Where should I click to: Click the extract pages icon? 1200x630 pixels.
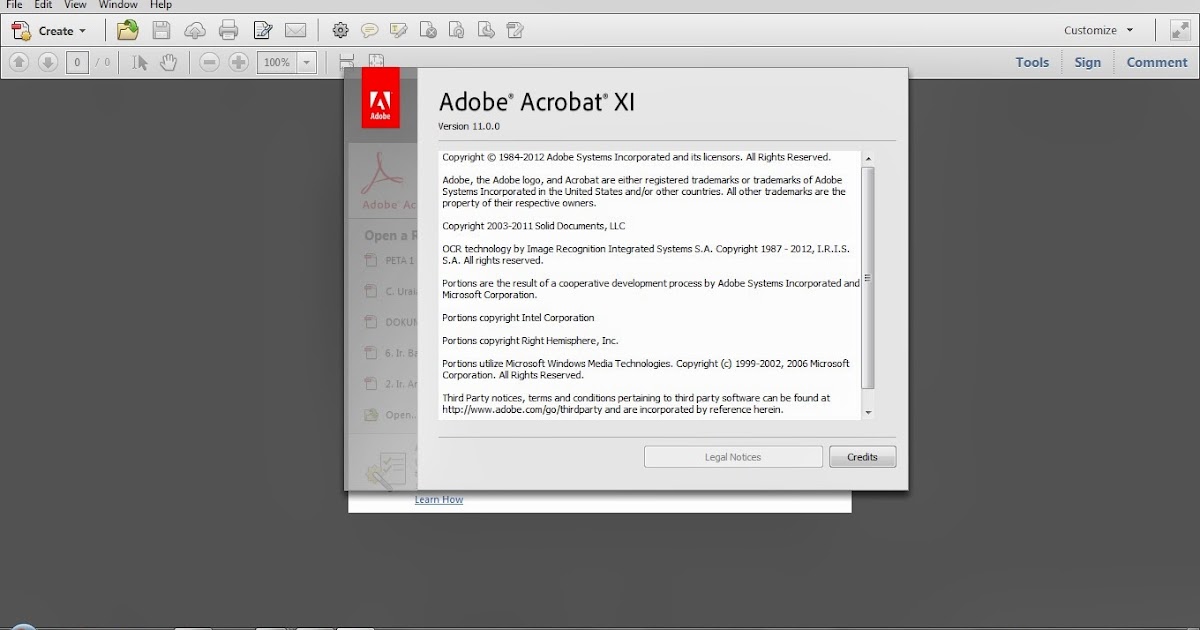486,30
